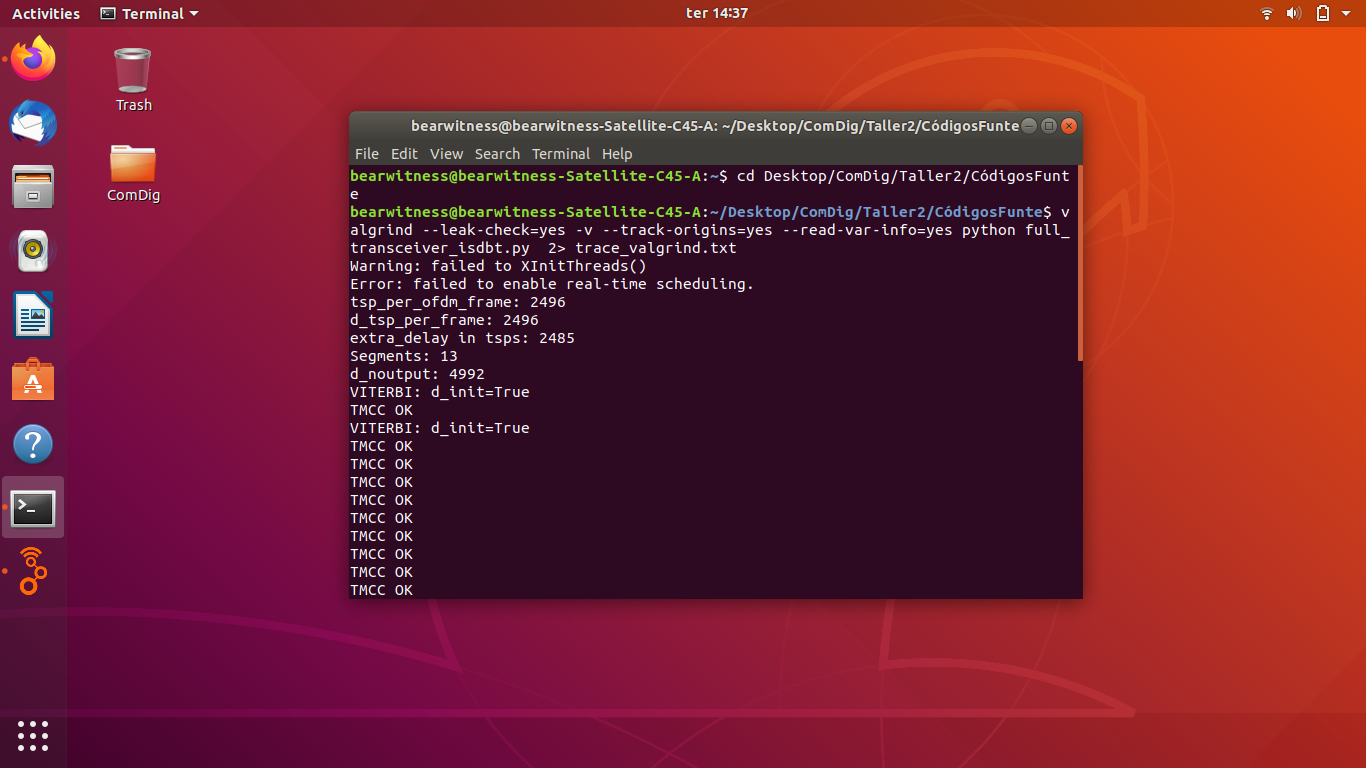Select the Terminal icon in dock
This screenshot has height=768, width=1366.
(33, 508)
